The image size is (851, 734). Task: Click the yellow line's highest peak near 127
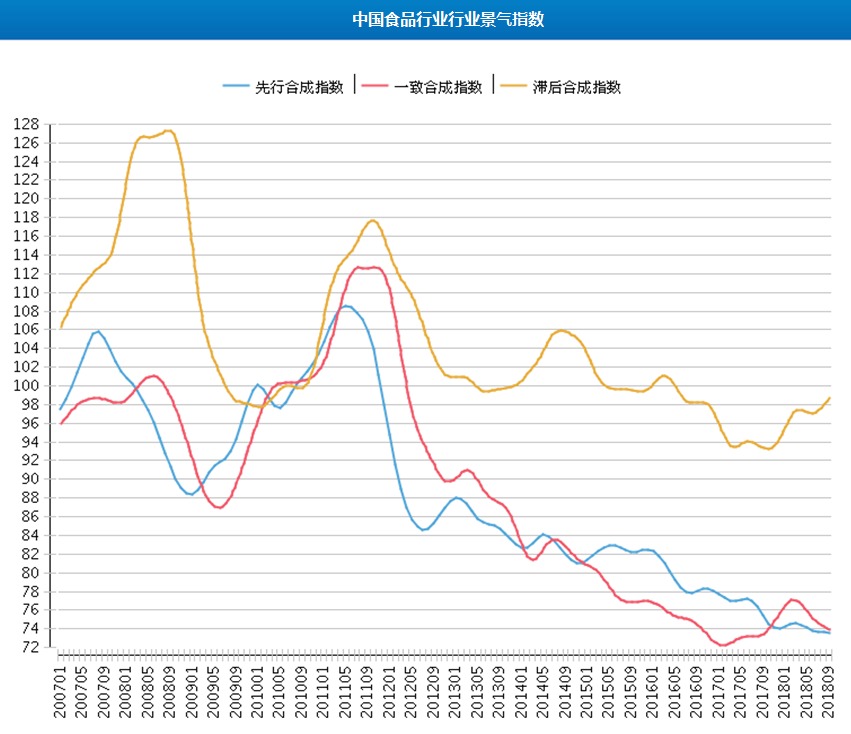coord(168,130)
